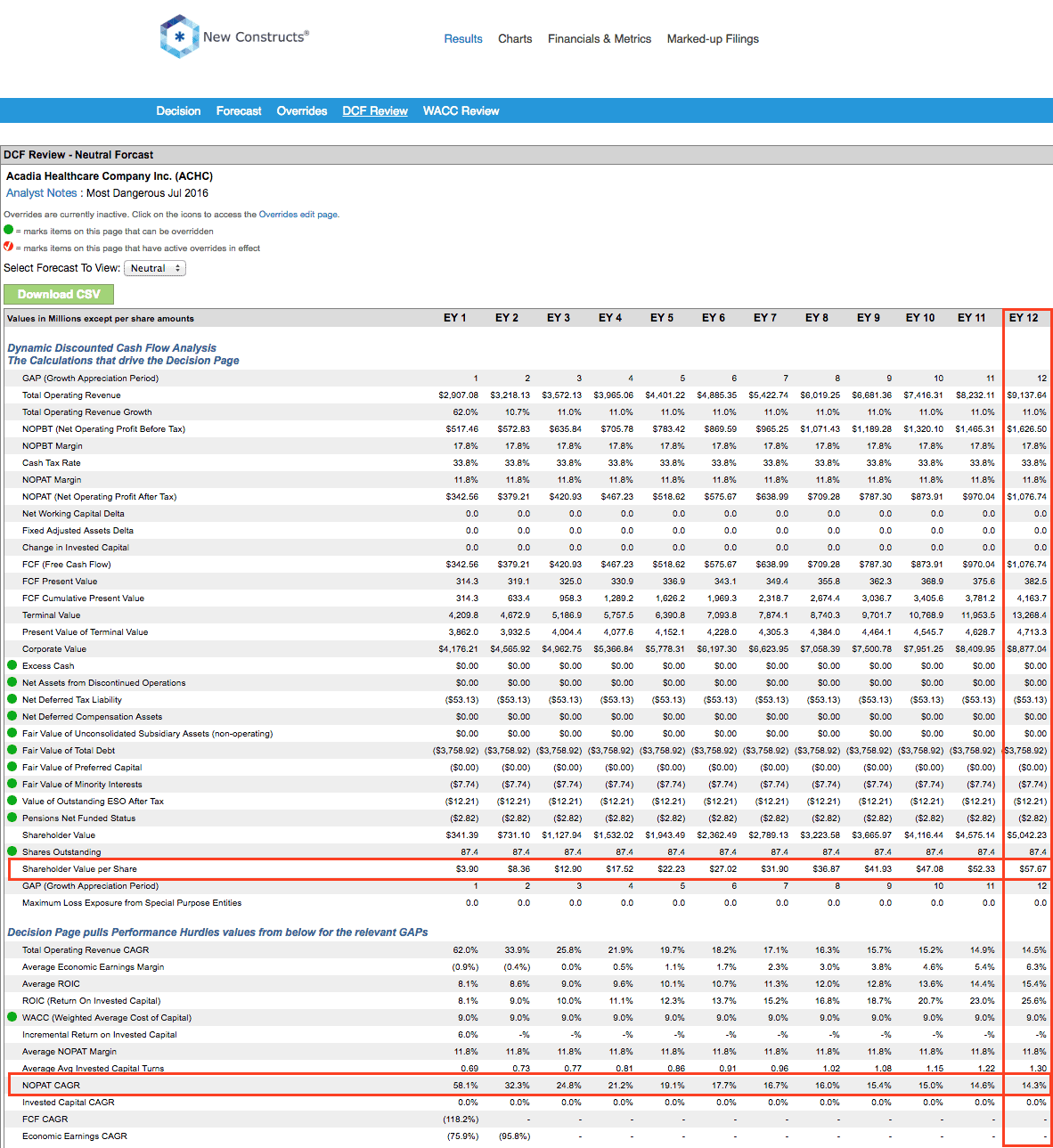This screenshot has width=1053, height=1148.
Task: Click the 13,268.4 Terminal Value cell
Action: [x=1030, y=615]
